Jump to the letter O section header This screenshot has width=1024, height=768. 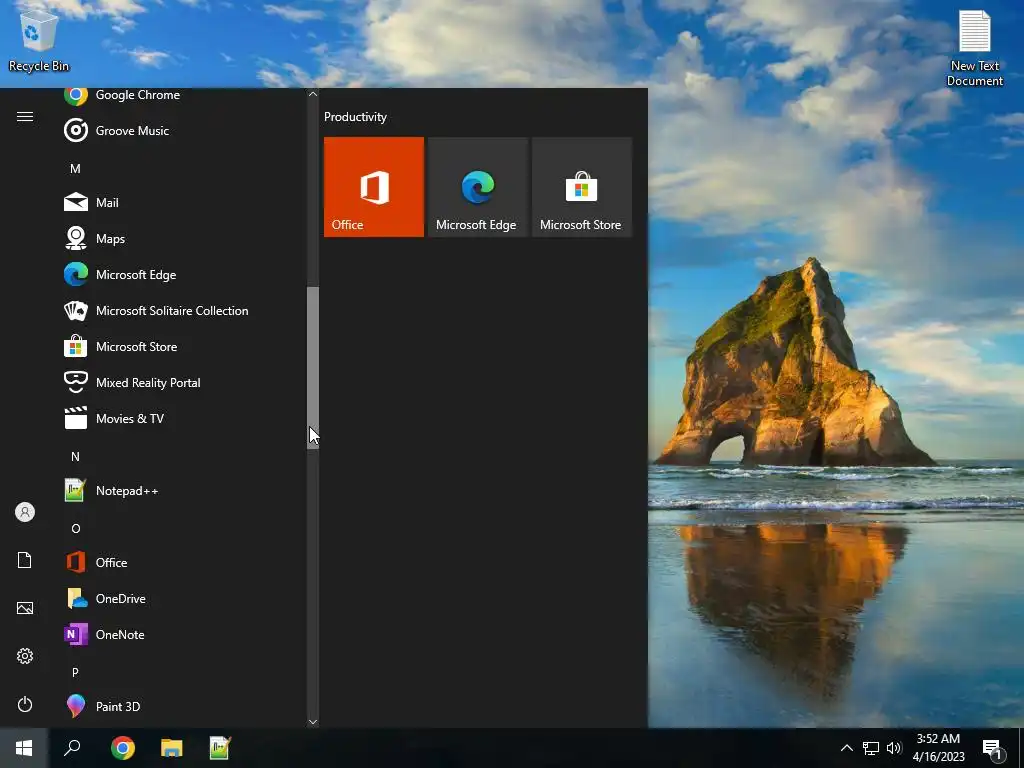[75, 528]
